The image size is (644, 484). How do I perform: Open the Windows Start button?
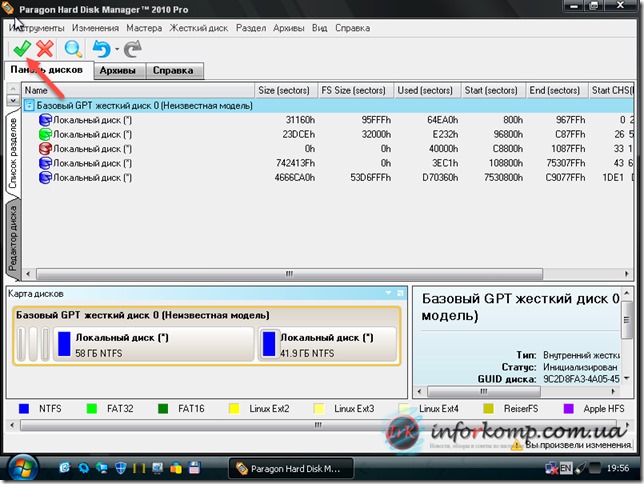[23, 468]
